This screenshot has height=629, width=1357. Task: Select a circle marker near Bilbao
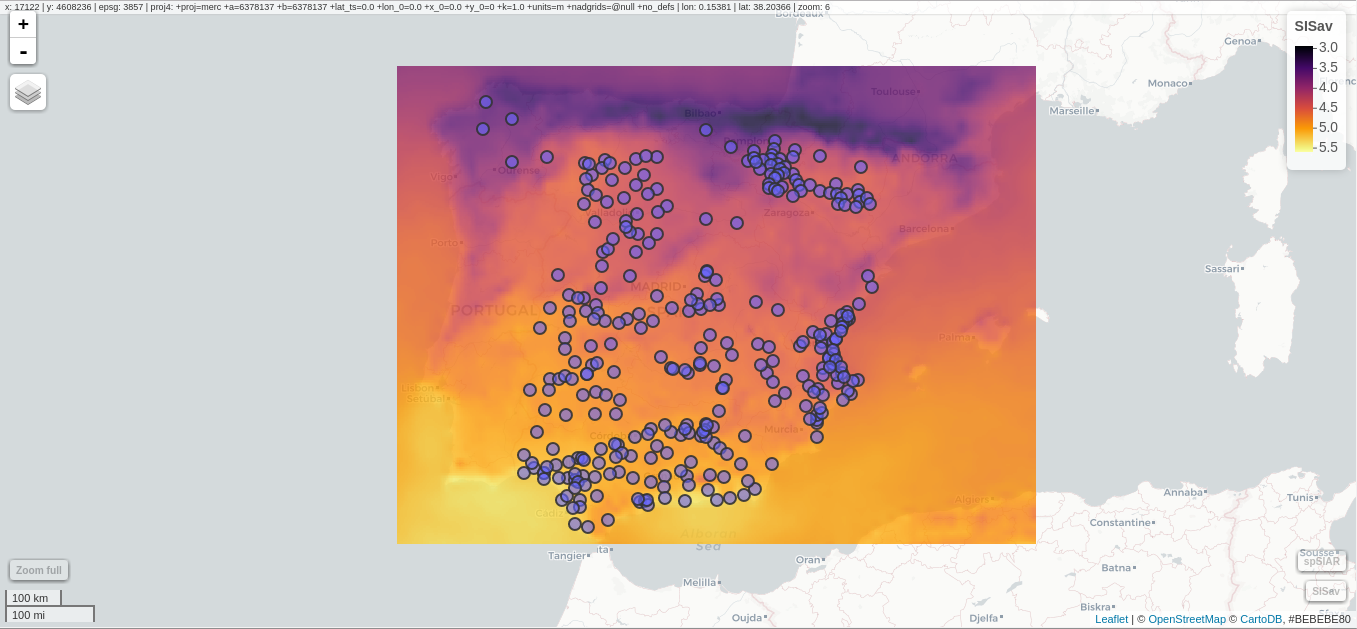click(705, 130)
